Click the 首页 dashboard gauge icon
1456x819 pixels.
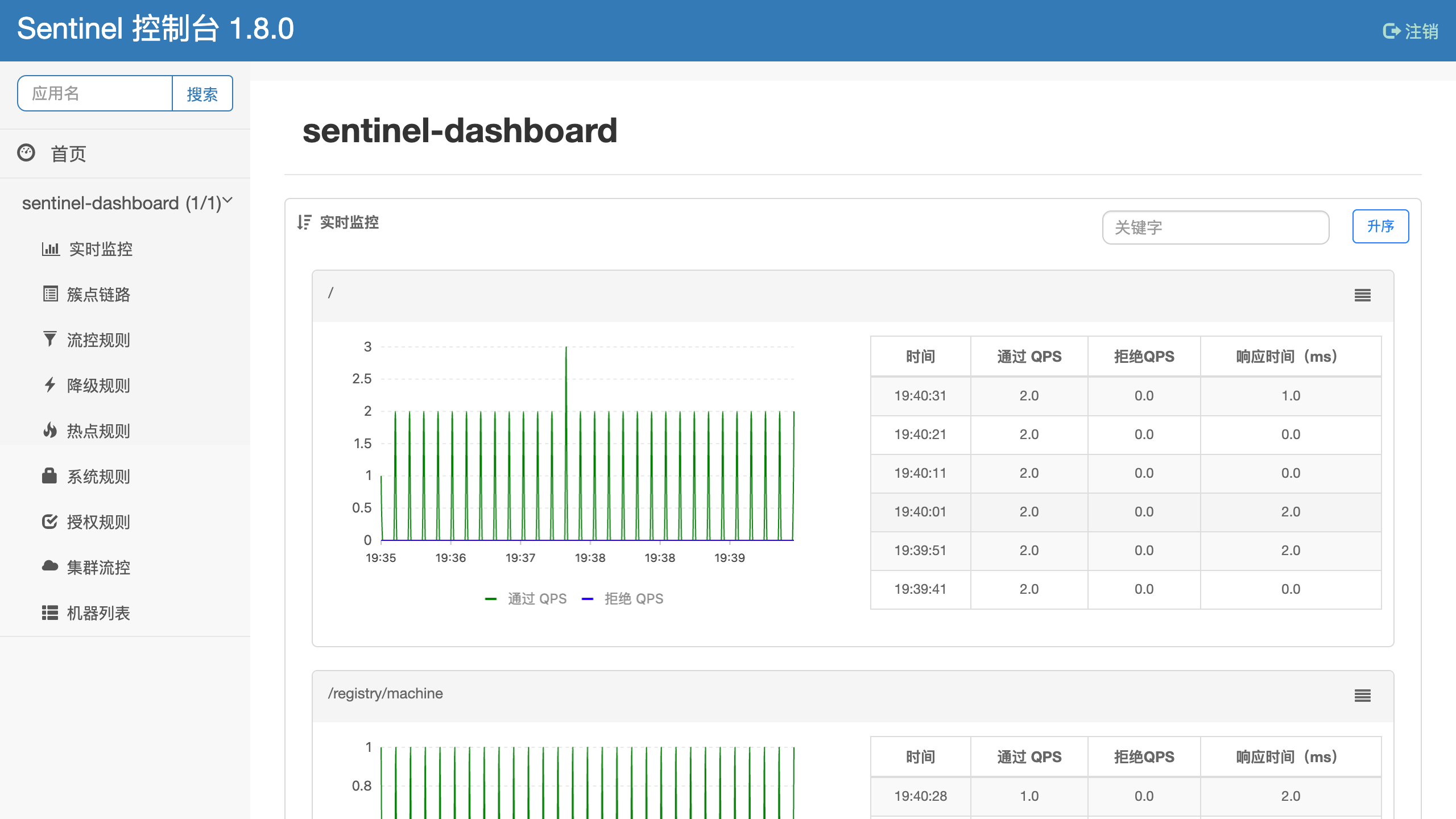tap(26, 153)
